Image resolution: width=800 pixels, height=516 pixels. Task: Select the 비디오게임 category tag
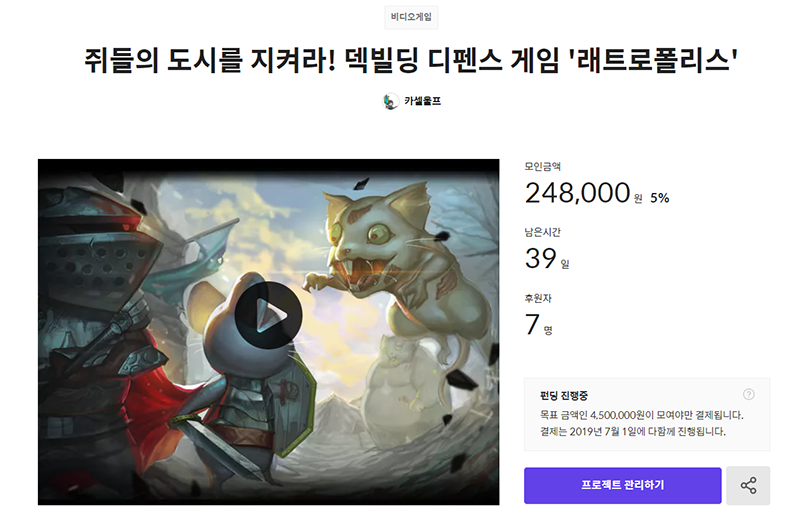point(411,17)
